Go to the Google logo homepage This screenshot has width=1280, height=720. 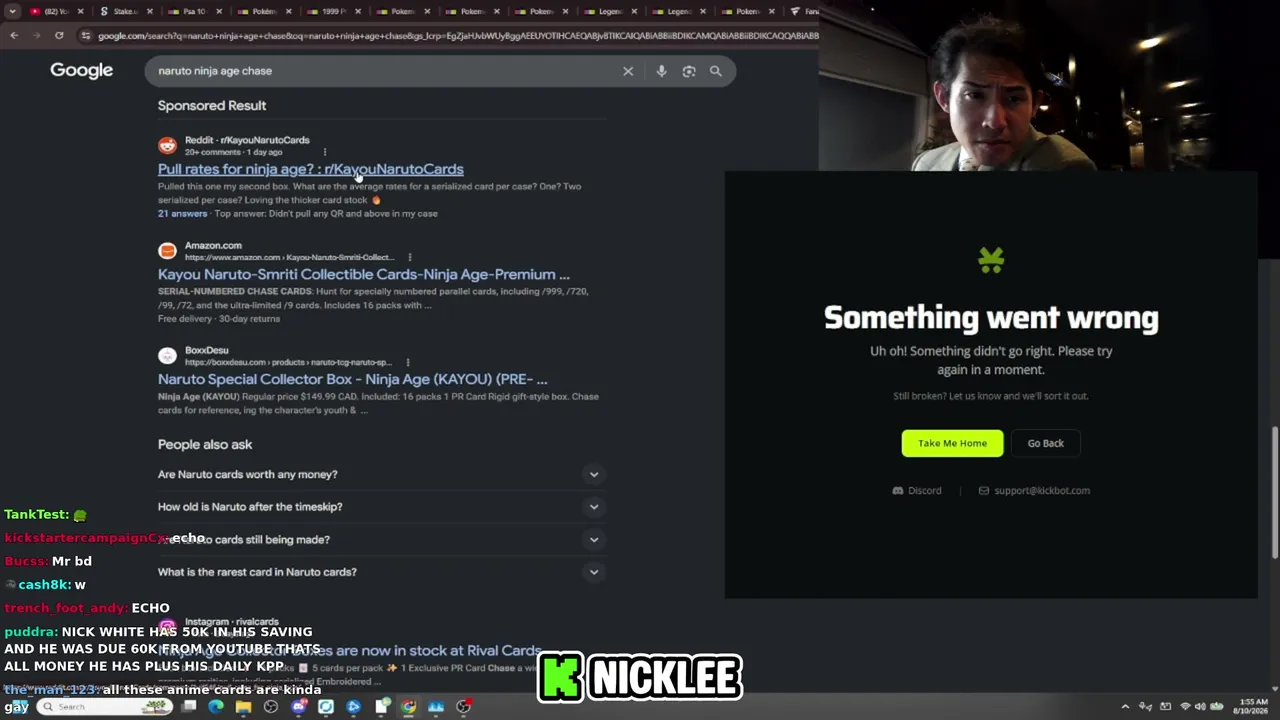(x=82, y=70)
